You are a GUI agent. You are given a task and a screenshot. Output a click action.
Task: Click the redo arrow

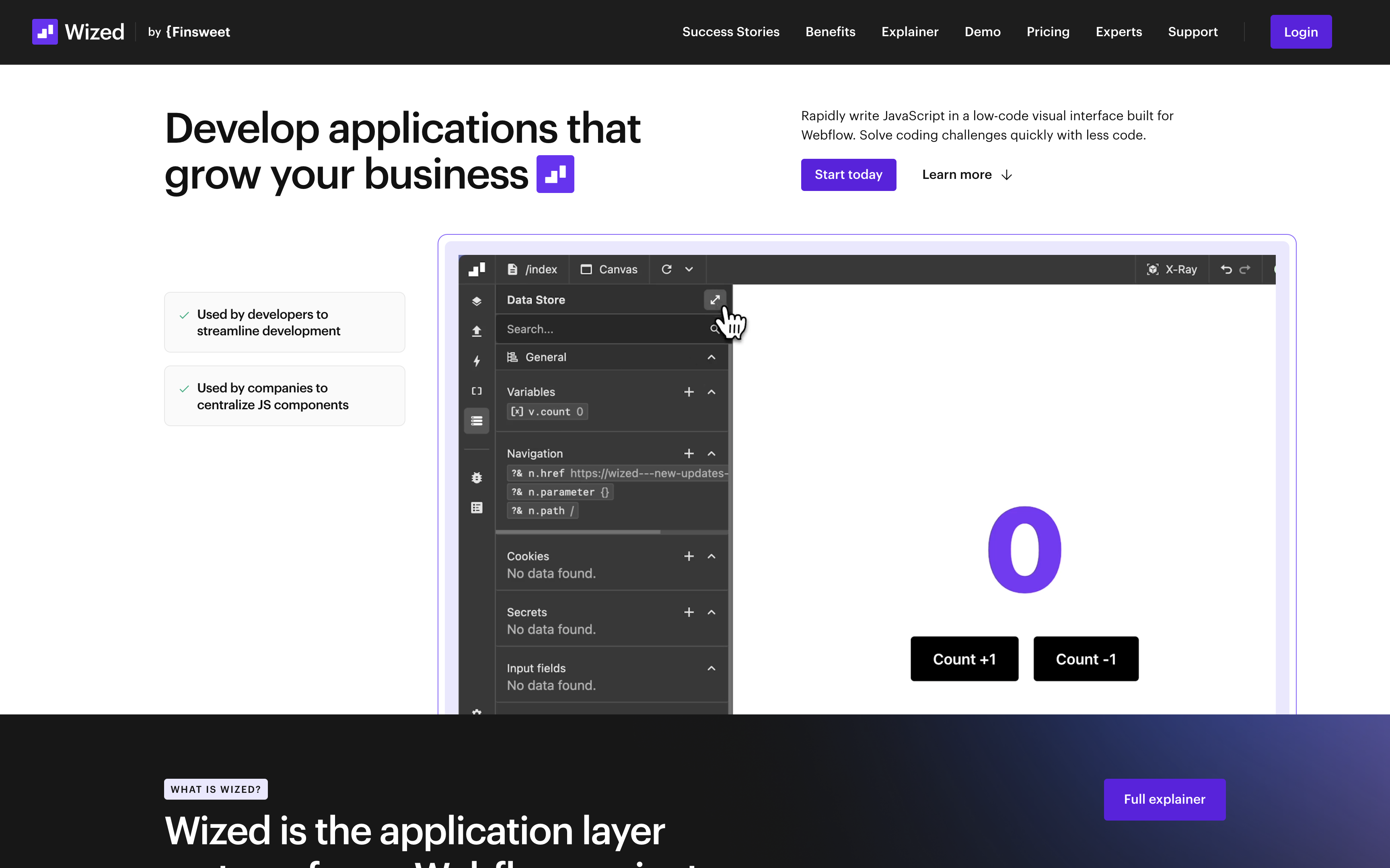pyautogui.click(x=1245, y=269)
